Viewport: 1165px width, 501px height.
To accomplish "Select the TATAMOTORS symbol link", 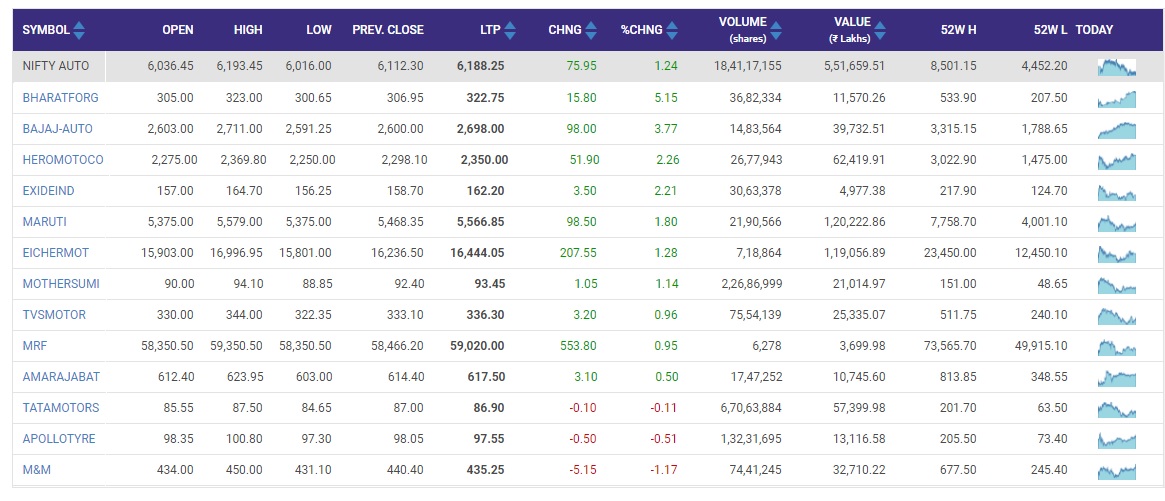I will pos(61,408).
